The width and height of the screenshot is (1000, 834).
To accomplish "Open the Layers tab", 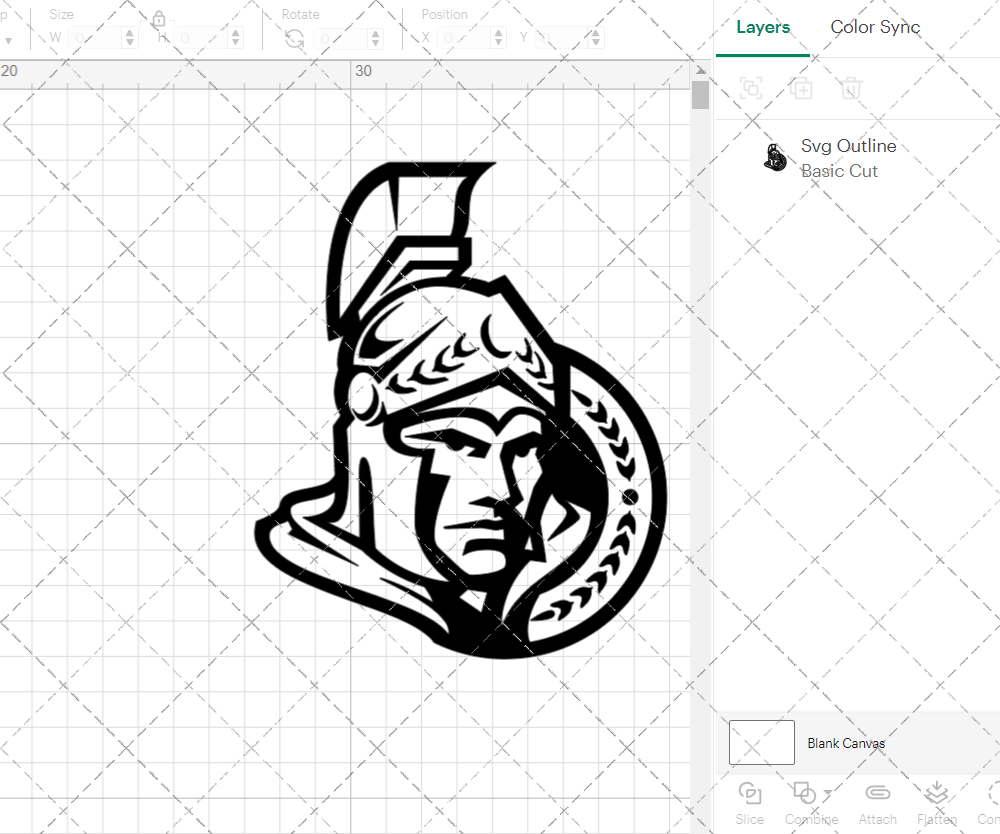I will tap(762, 27).
